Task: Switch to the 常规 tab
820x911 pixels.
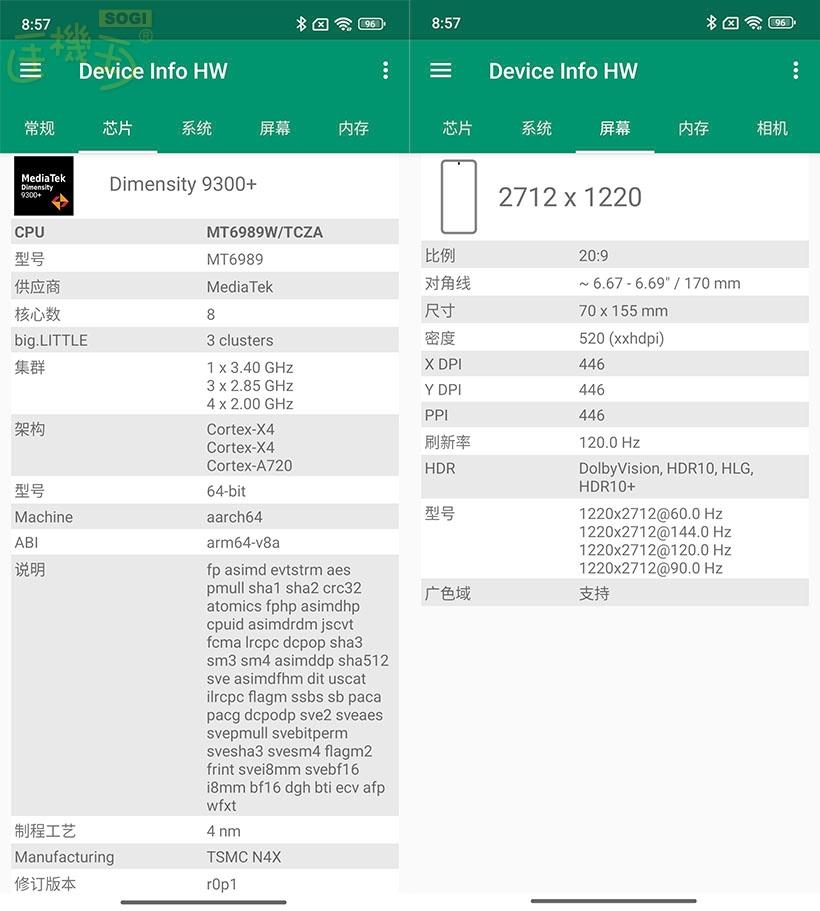Action: click(39, 128)
